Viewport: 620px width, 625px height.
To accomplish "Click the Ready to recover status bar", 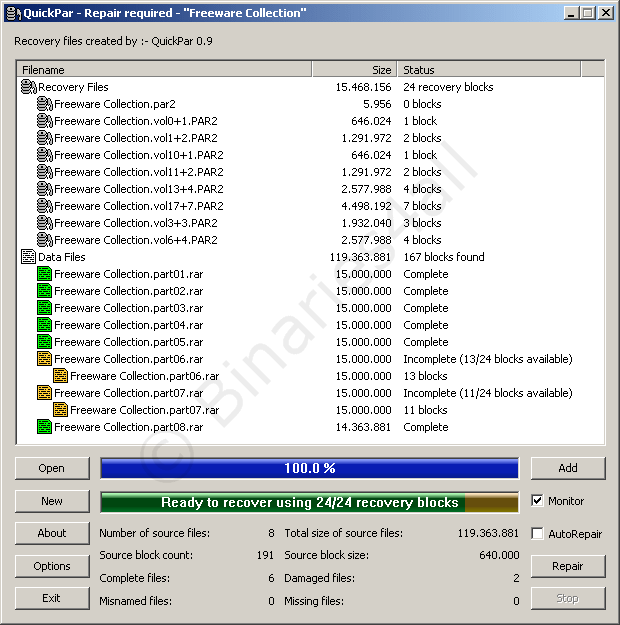I will [309, 502].
